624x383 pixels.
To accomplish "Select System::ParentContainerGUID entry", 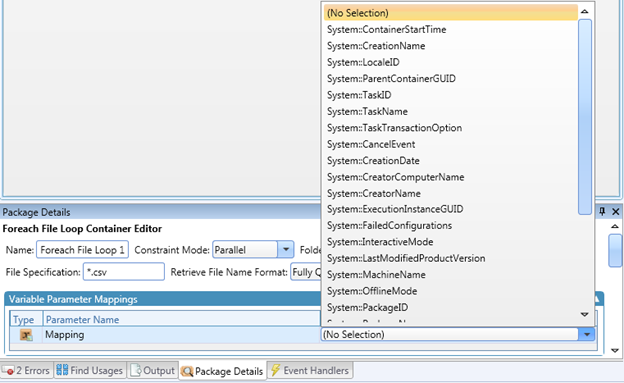I will [x=450, y=78].
